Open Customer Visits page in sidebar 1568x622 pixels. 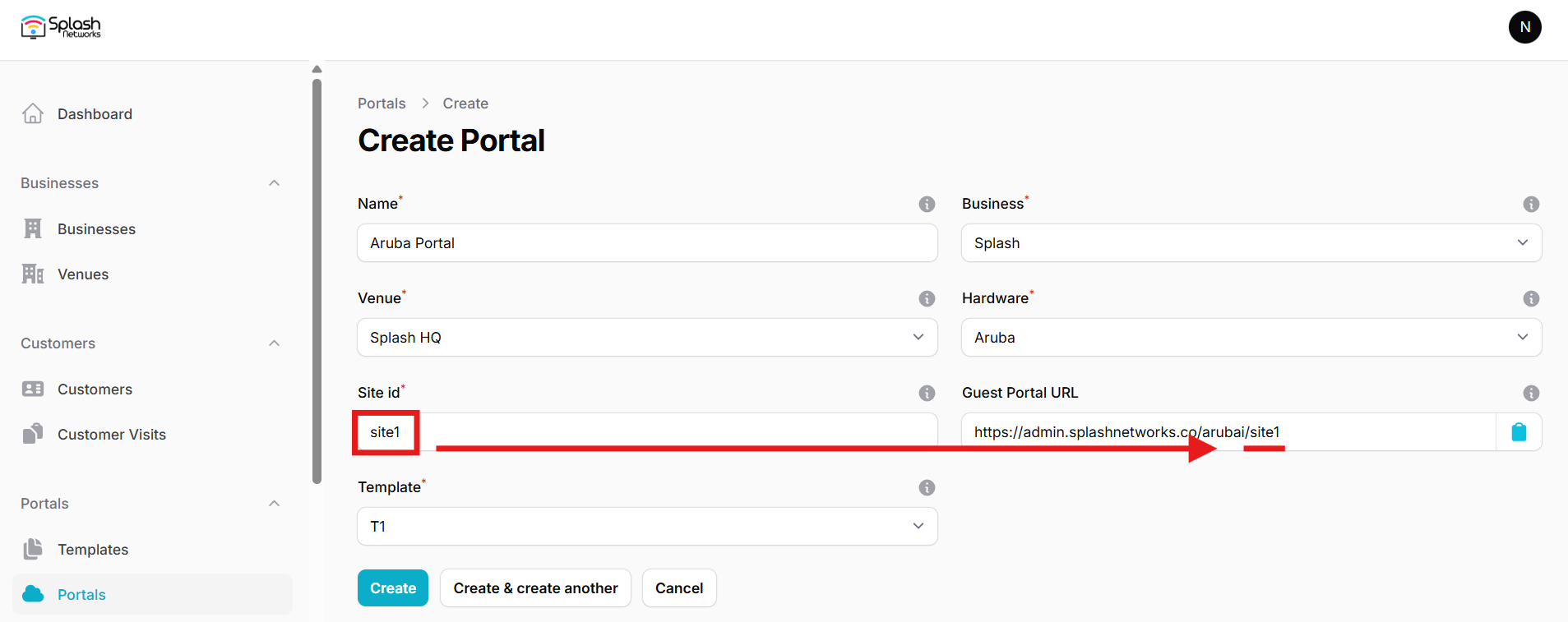coord(152,434)
